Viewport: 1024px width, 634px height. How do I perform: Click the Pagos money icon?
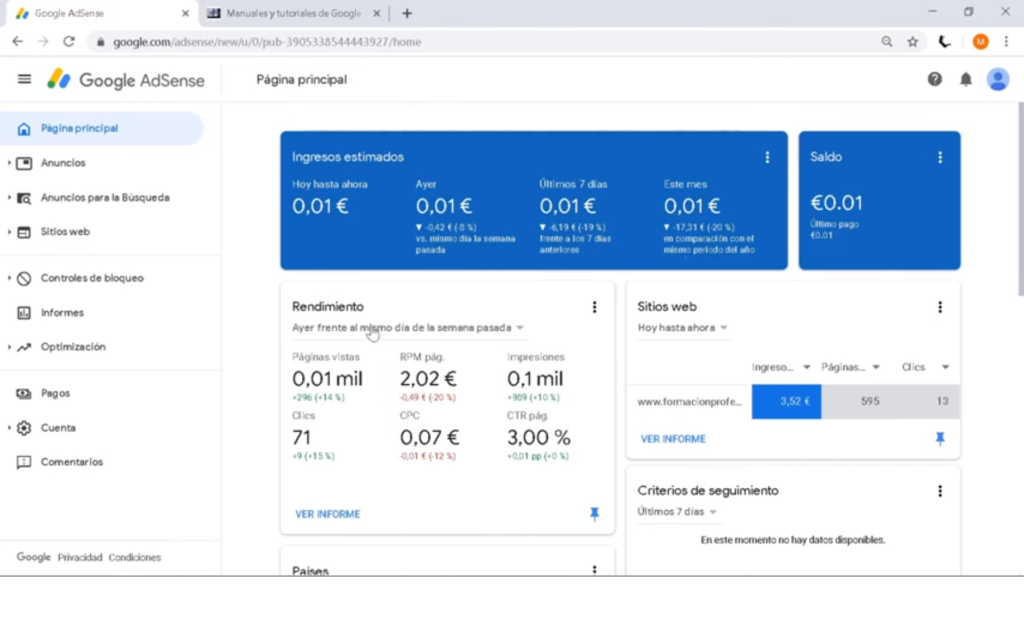[x=24, y=393]
